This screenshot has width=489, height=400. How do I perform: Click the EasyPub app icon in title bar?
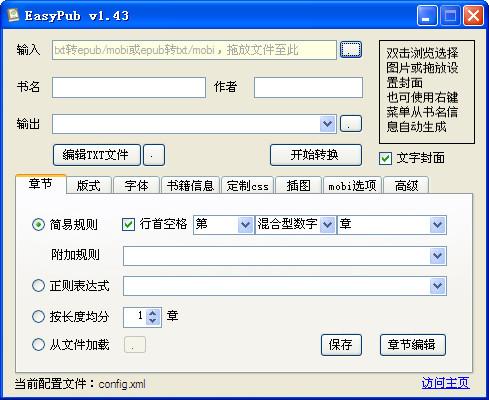[x=13, y=15]
